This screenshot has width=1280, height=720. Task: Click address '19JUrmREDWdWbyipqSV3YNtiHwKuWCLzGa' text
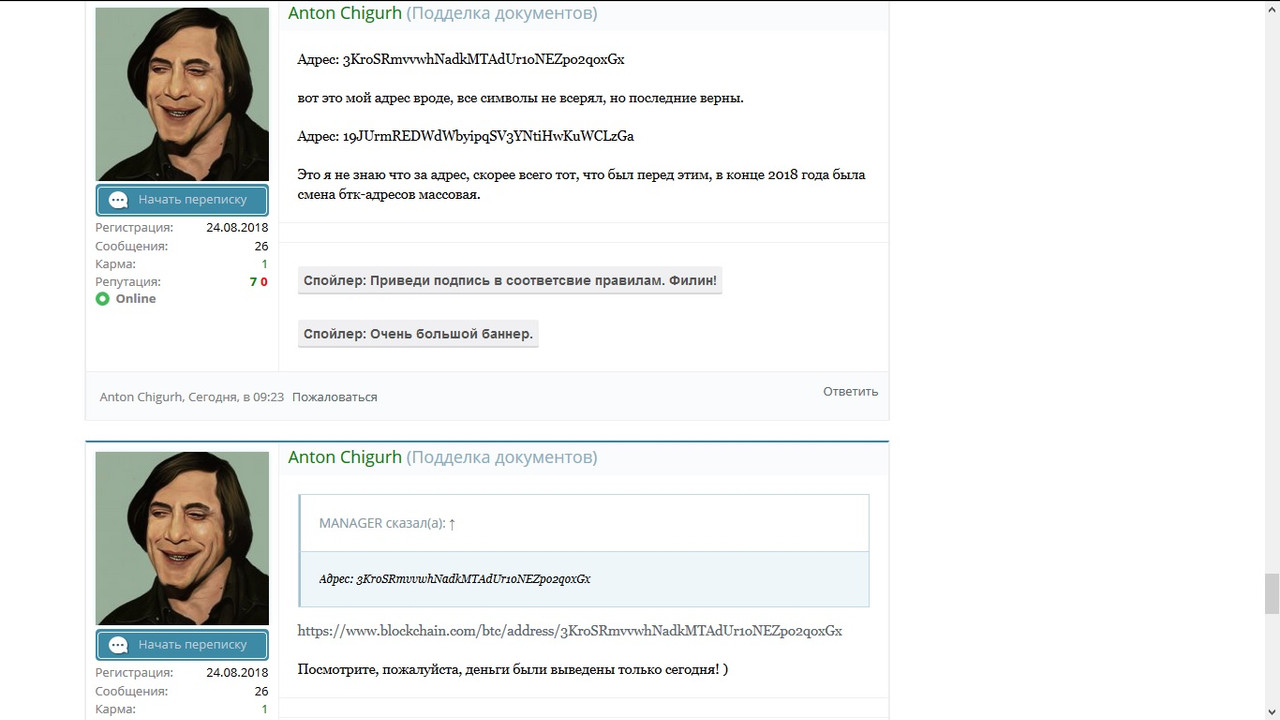click(488, 136)
